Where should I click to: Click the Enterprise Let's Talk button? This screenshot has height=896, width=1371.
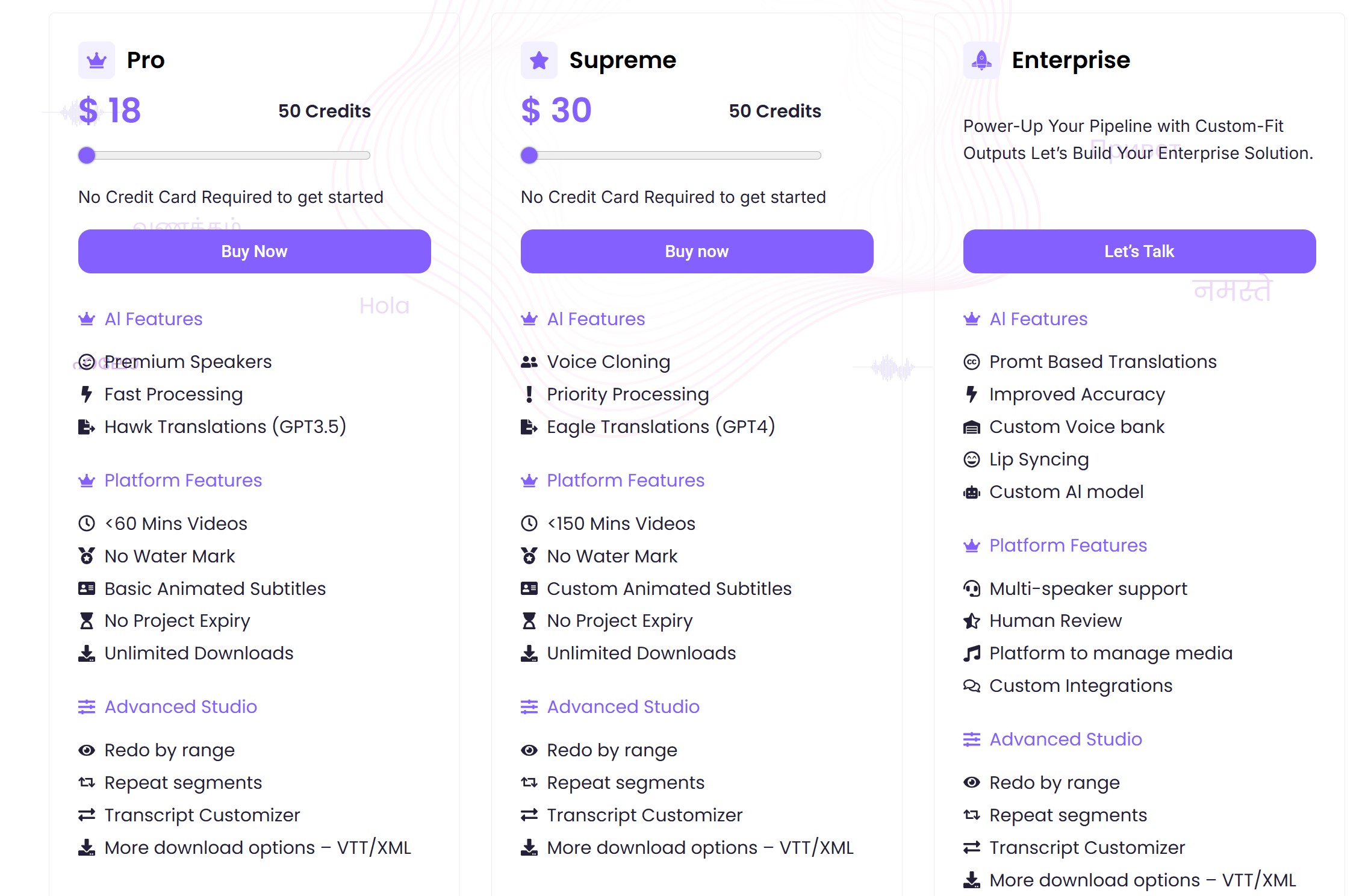click(1140, 251)
